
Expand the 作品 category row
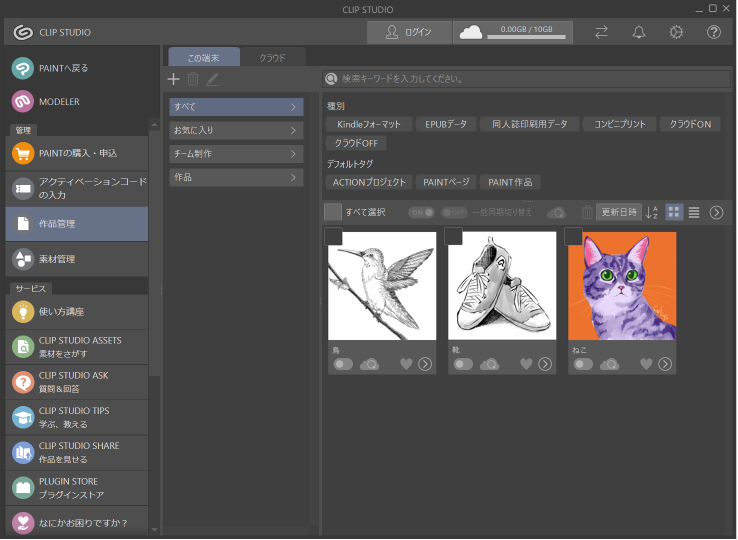(x=236, y=177)
